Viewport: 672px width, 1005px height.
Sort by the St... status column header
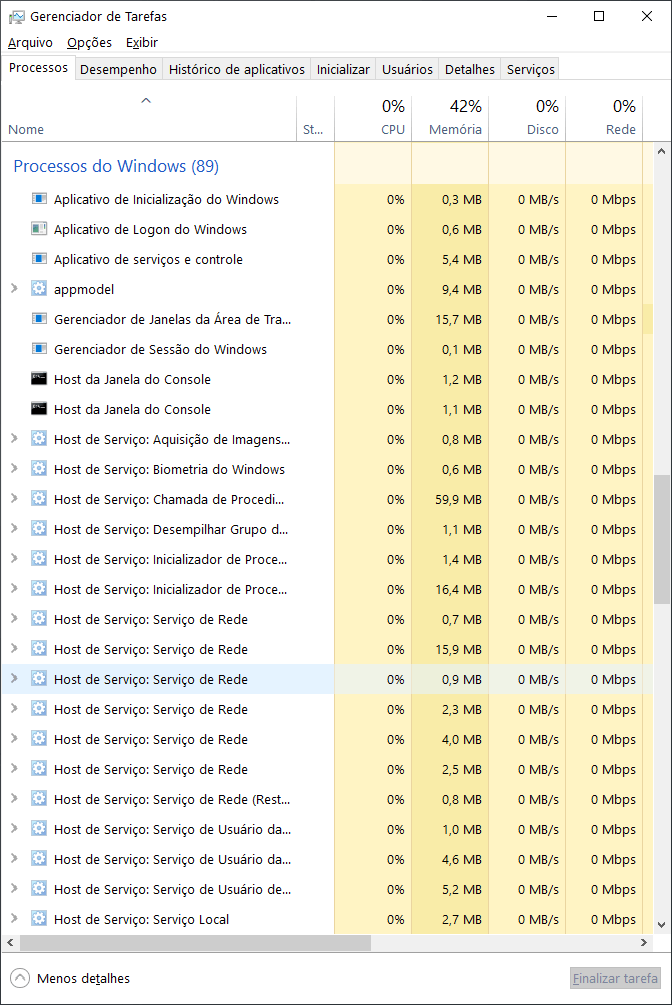tap(315, 118)
